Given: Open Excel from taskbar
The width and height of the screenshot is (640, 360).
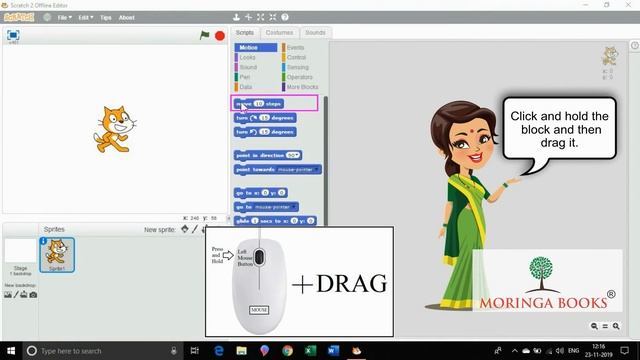Looking at the screenshot, I should tap(310, 351).
